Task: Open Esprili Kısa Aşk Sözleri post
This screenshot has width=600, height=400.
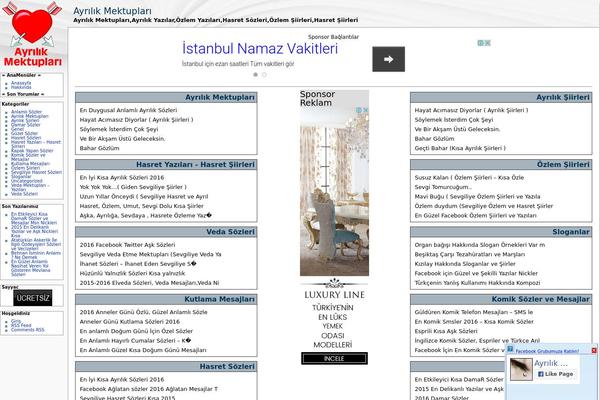Action: click(x=446, y=331)
